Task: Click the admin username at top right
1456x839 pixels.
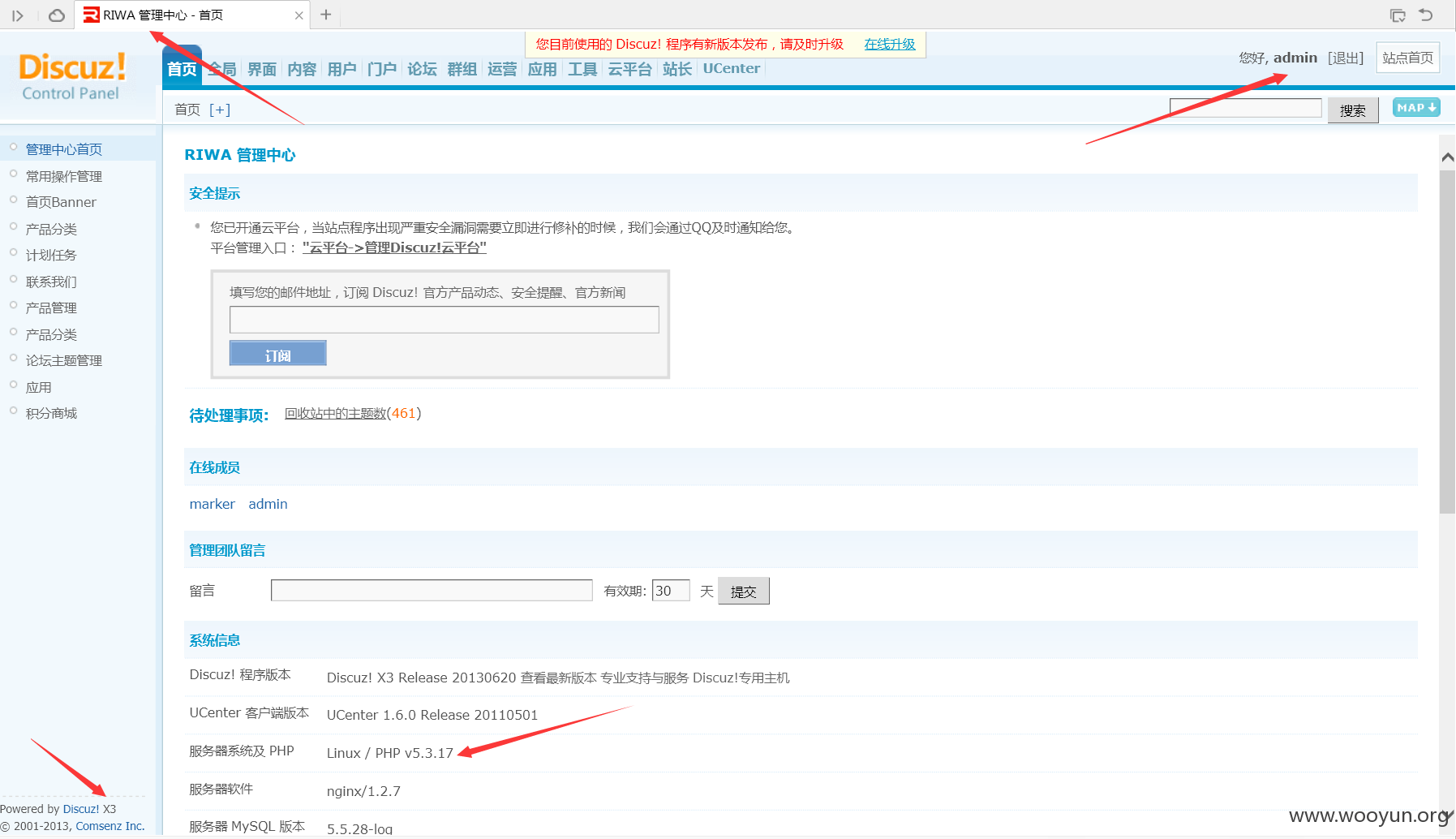Action: 1295,58
